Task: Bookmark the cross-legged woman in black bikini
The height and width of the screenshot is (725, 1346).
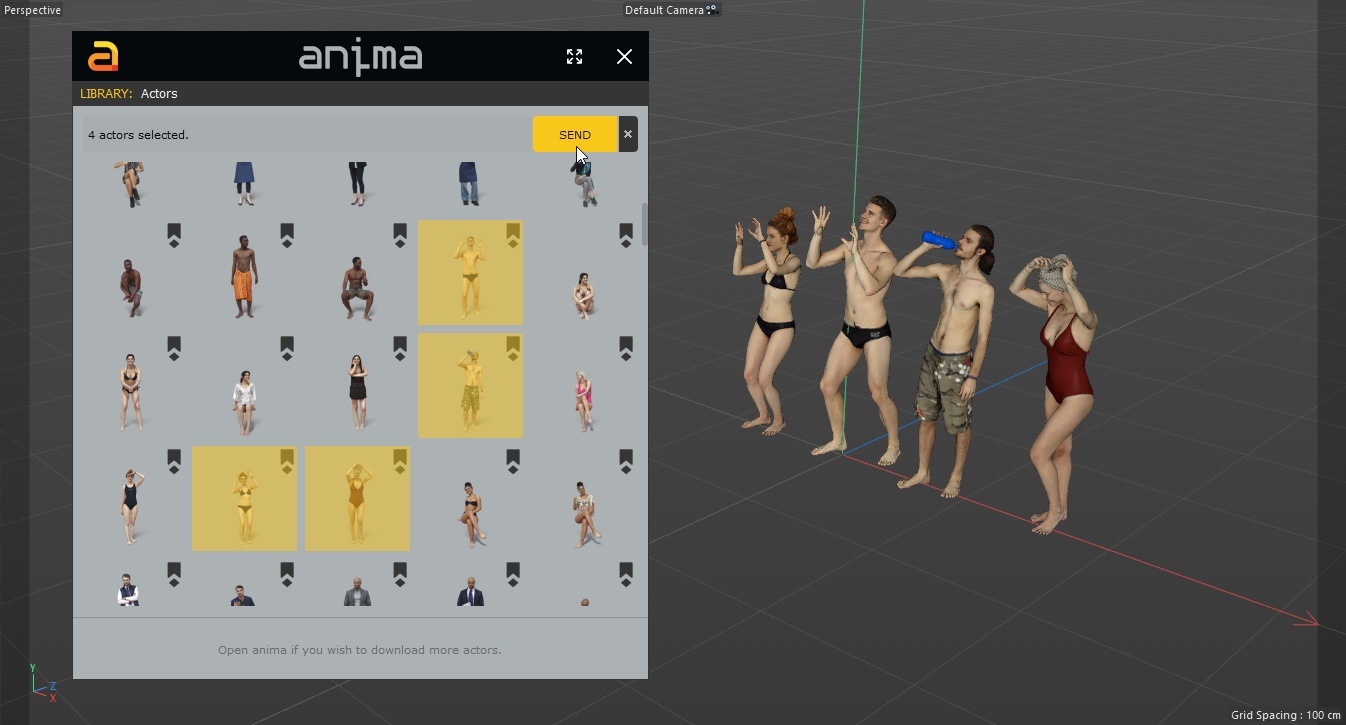Action: pyautogui.click(x=512, y=461)
